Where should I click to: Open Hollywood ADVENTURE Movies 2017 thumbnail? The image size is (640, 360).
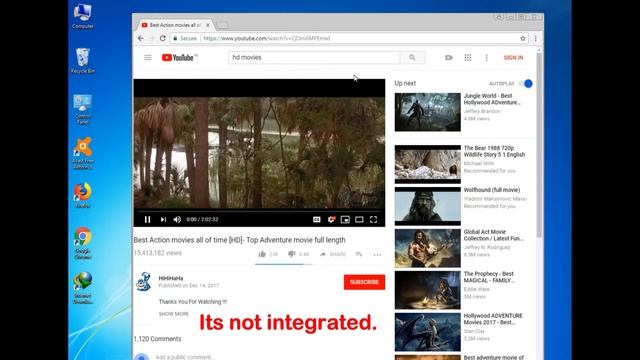coord(427,332)
